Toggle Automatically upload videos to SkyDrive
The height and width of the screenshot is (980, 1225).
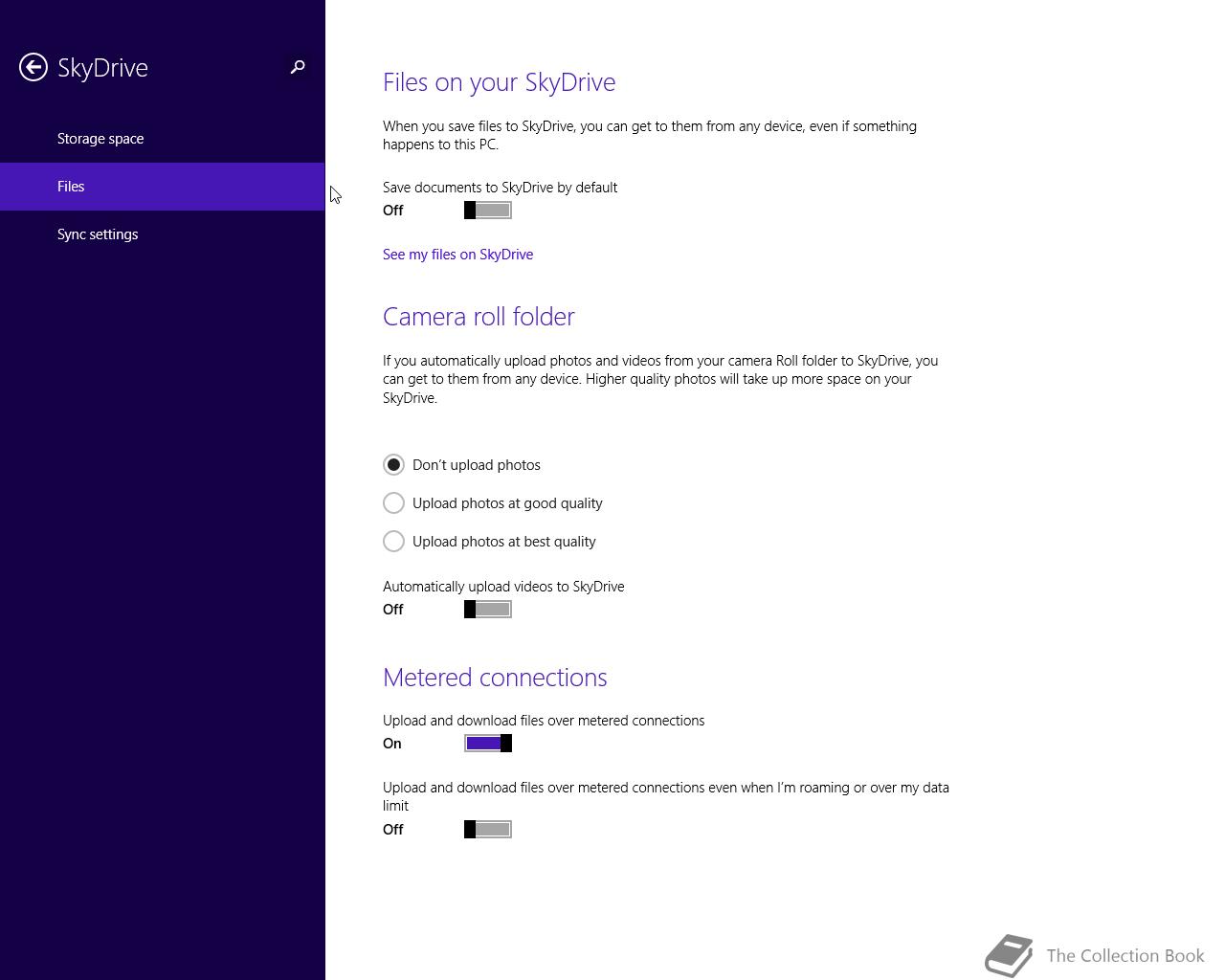click(488, 610)
